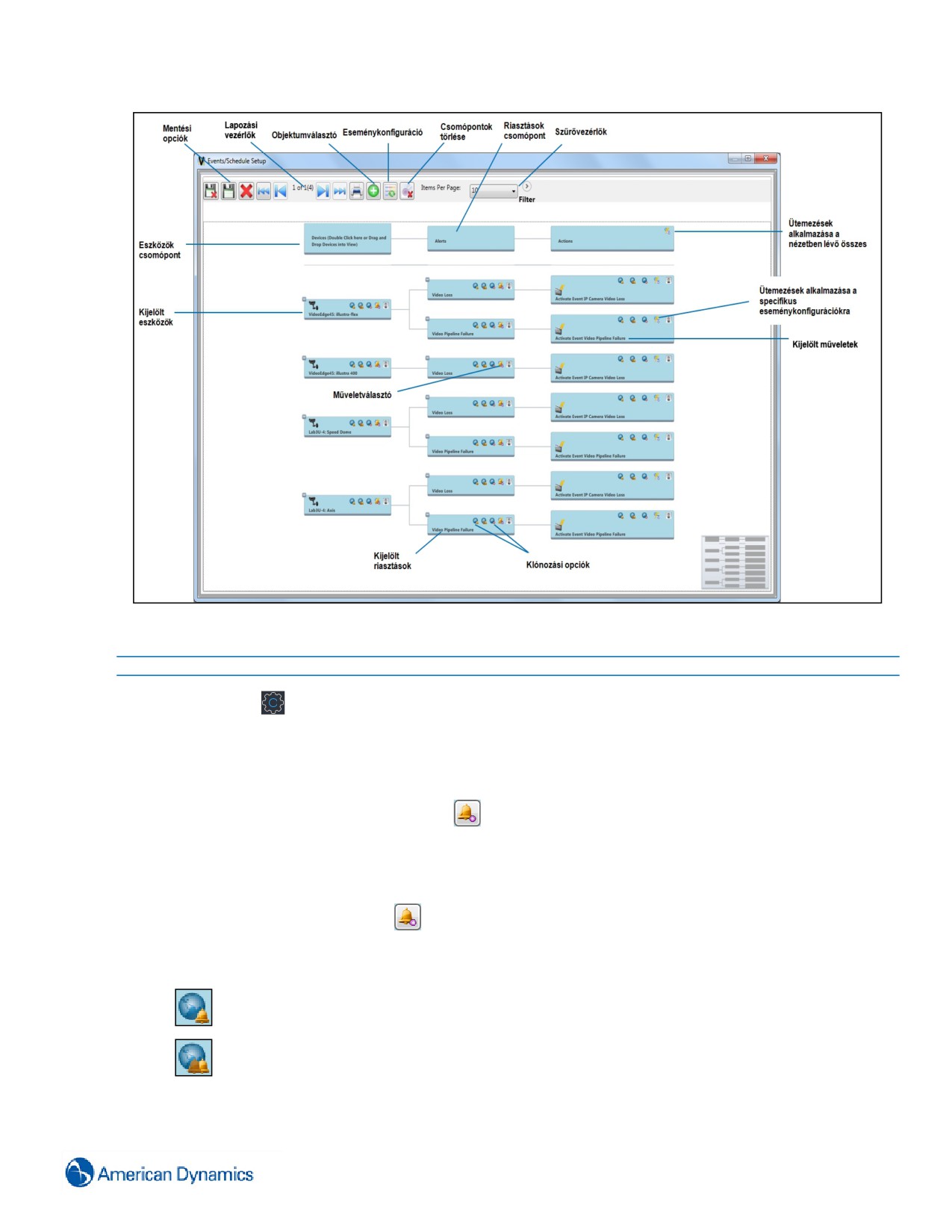
Task: Select the Alerts header node
Action: tap(470, 238)
